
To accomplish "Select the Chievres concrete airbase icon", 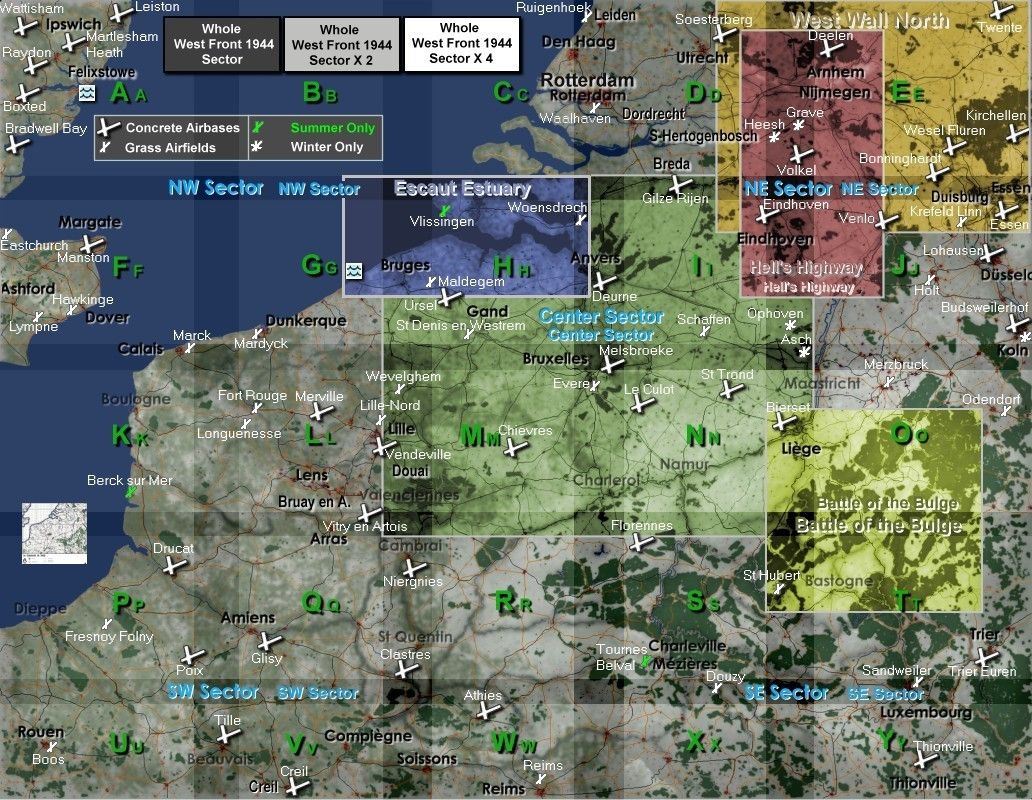I will click(x=515, y=449).
